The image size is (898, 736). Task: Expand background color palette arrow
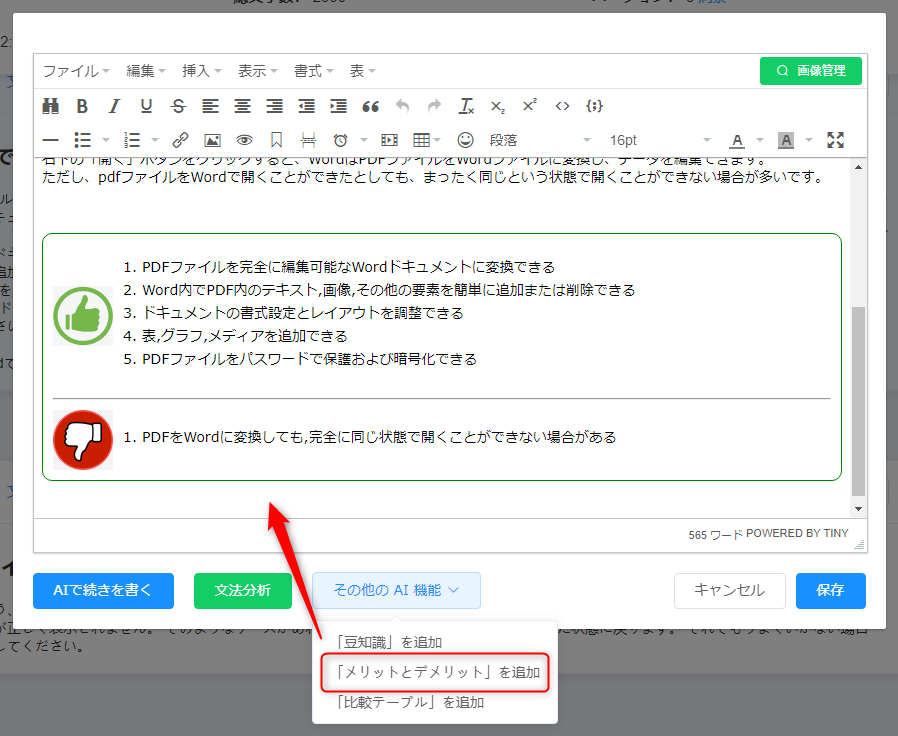click(x=809, y=140)
